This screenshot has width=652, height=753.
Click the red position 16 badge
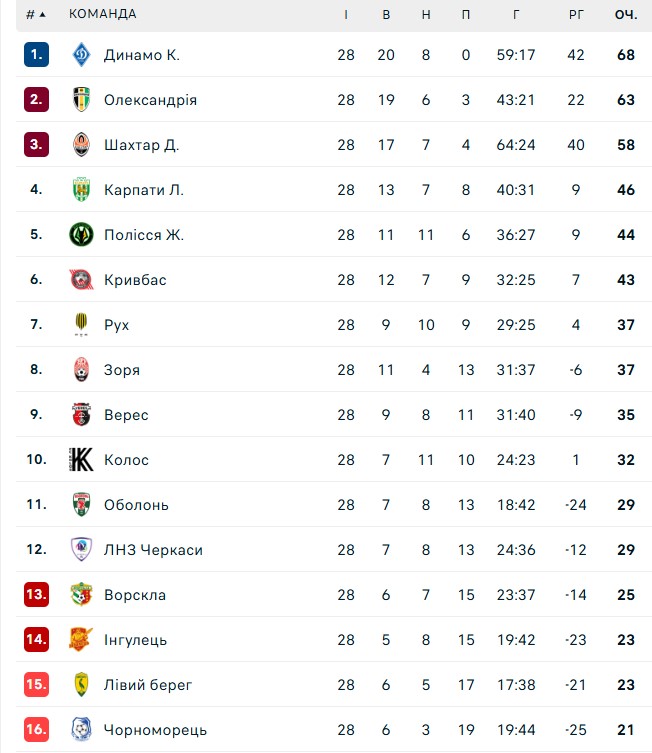36,730
